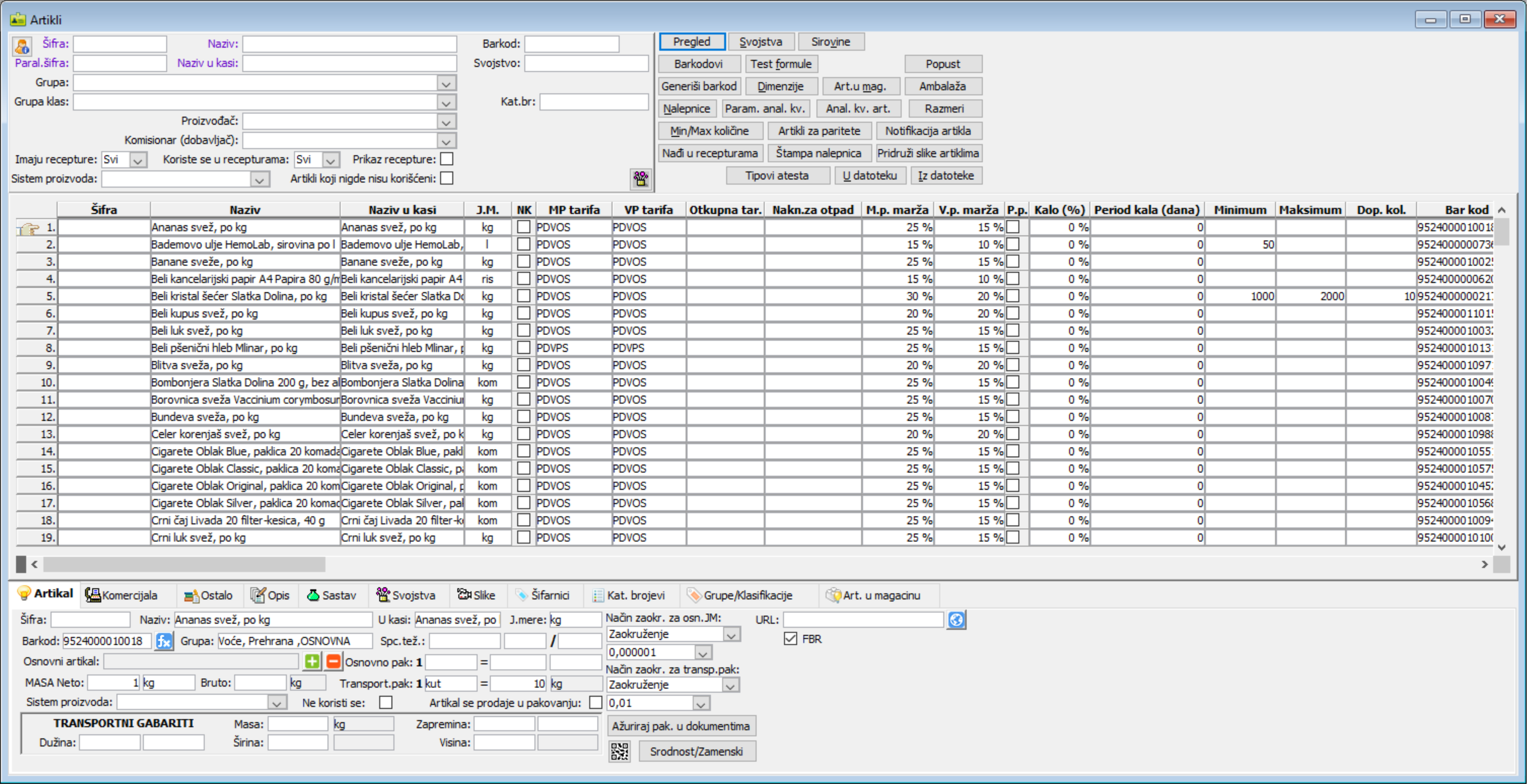Open the Opis tab
Image resolution: width=1527 pixels, height=784 pixels.
(270, 595)
